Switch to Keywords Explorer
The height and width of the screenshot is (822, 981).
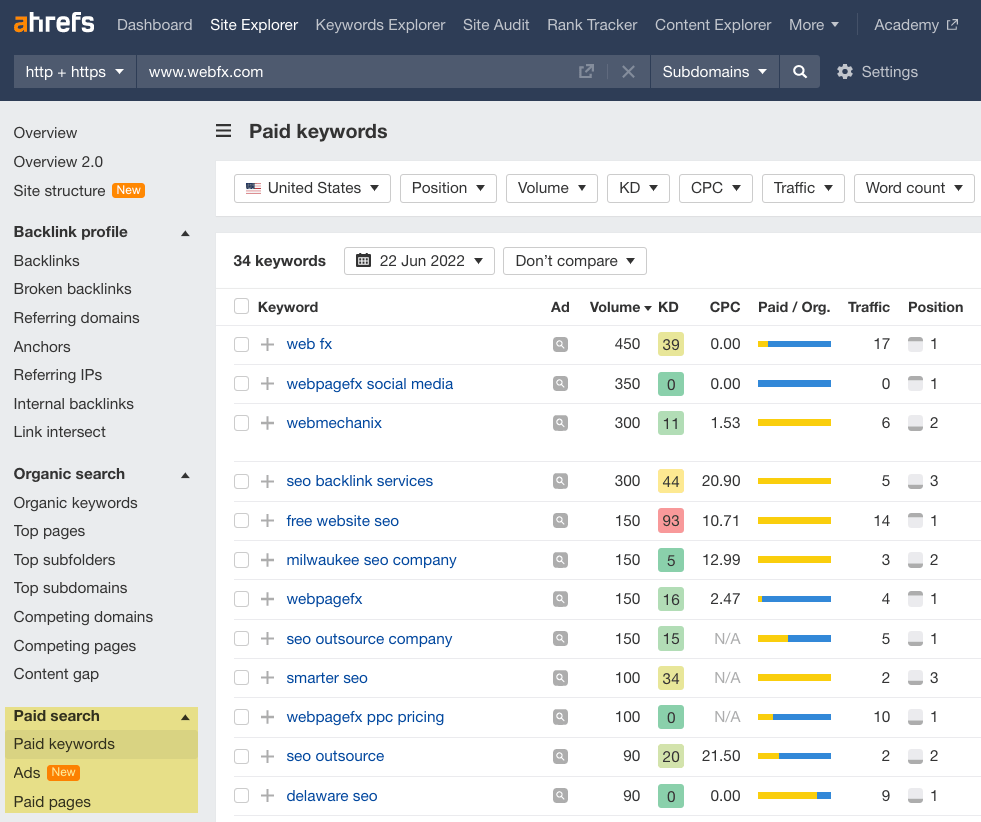click(x=380, y=24)
